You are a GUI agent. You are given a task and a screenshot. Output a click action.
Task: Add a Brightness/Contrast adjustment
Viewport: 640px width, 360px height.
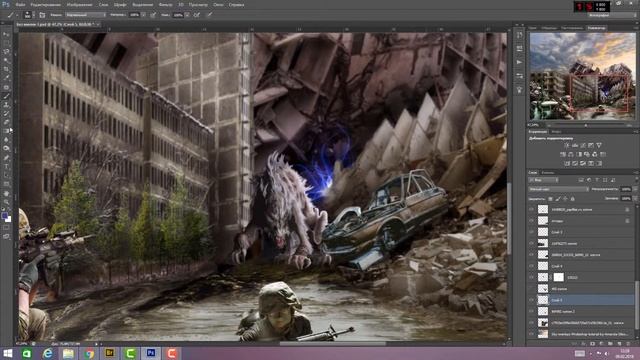coord(567,145)
